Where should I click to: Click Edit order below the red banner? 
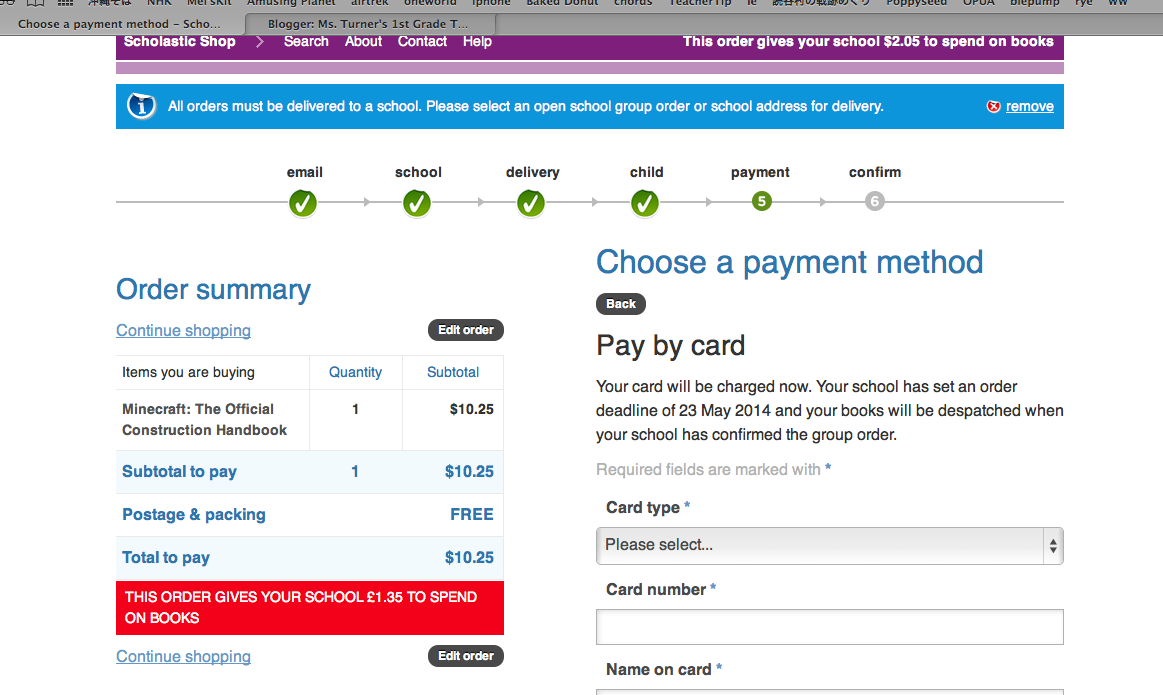466,656
